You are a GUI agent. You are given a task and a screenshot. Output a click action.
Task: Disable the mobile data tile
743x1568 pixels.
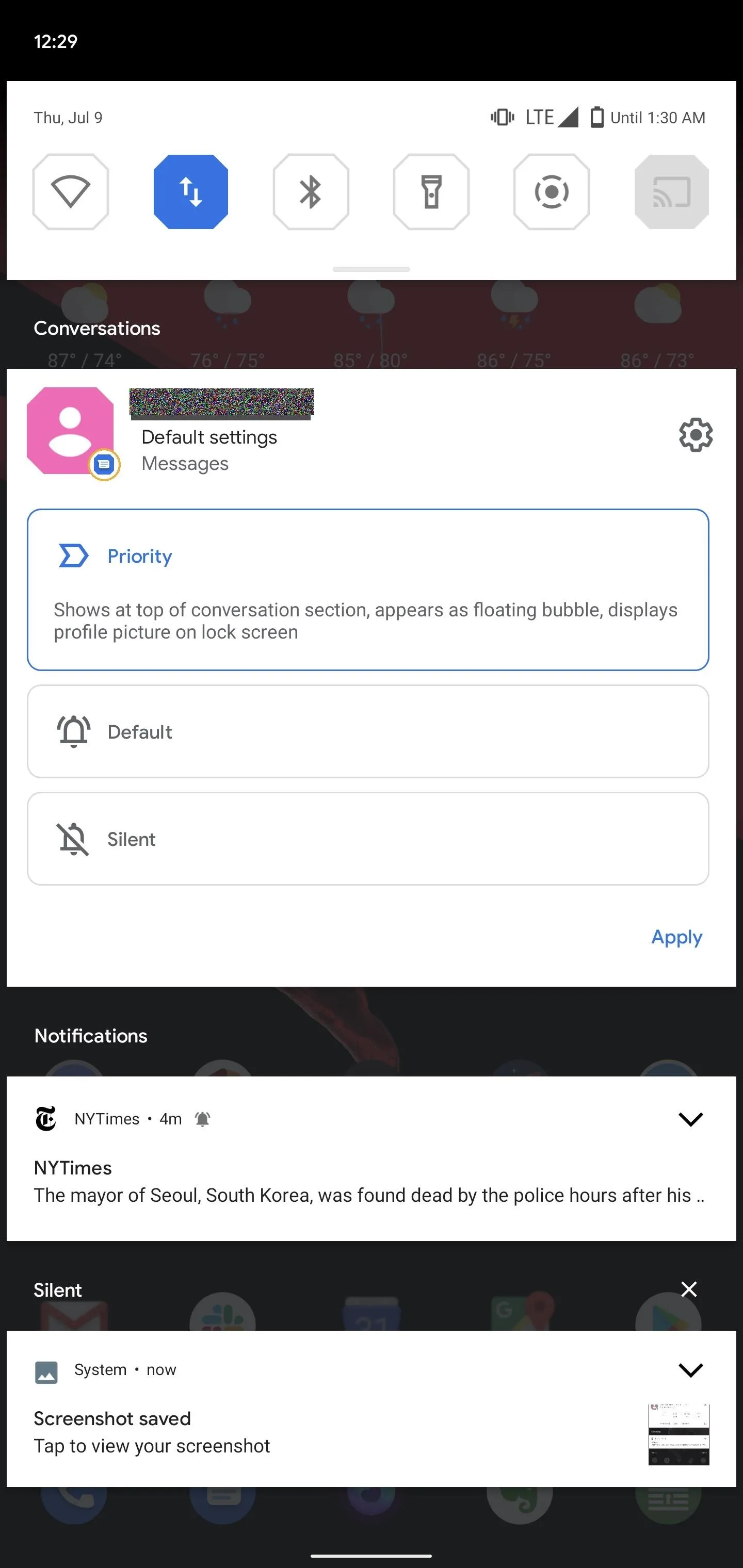point(190,192)
